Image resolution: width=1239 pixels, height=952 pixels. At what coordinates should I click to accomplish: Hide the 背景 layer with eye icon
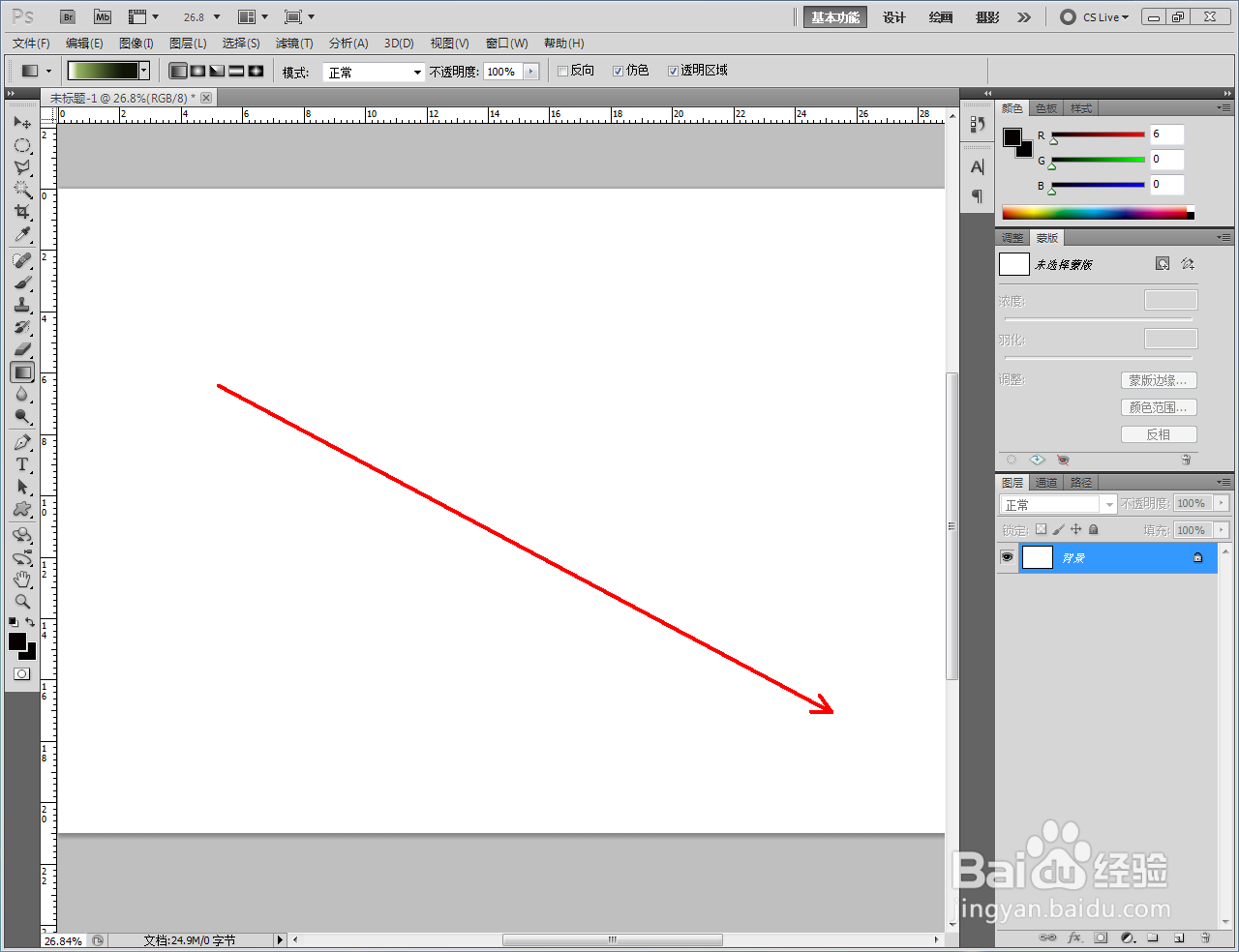(1007, 557)
